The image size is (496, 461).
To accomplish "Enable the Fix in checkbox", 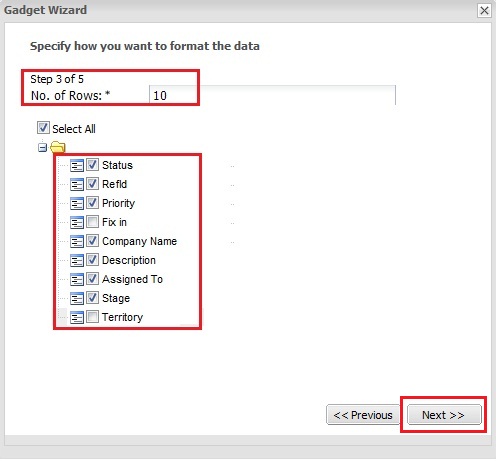I will (x=92, y=221).
